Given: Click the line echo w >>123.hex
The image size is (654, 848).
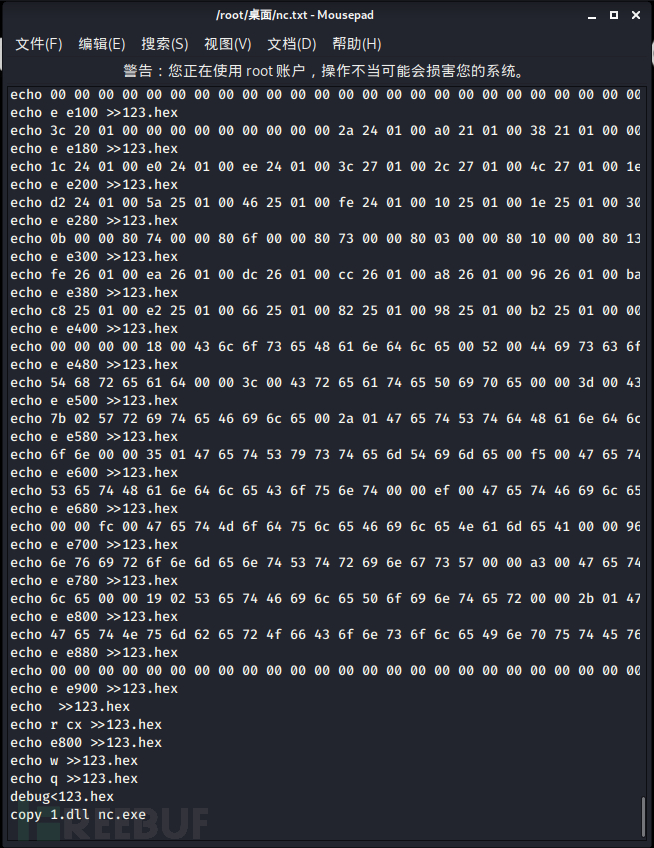Looking at the screenshot, I should pyautogui.click(x=74, y=761).
